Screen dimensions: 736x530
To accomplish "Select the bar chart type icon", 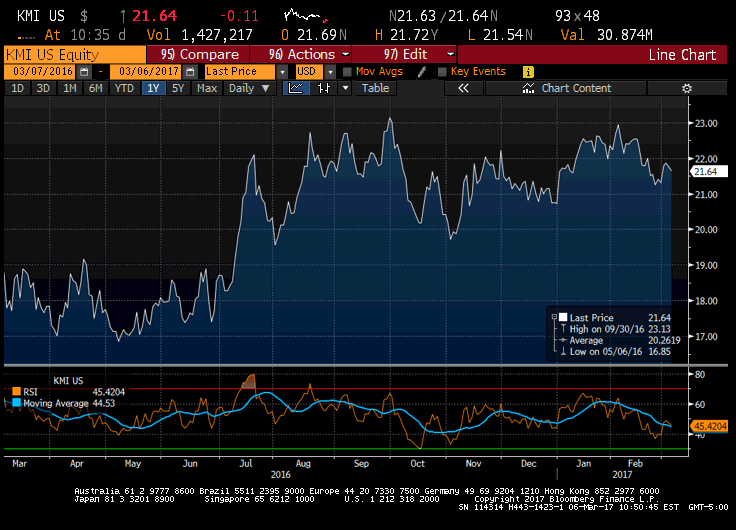I will 324,88.
